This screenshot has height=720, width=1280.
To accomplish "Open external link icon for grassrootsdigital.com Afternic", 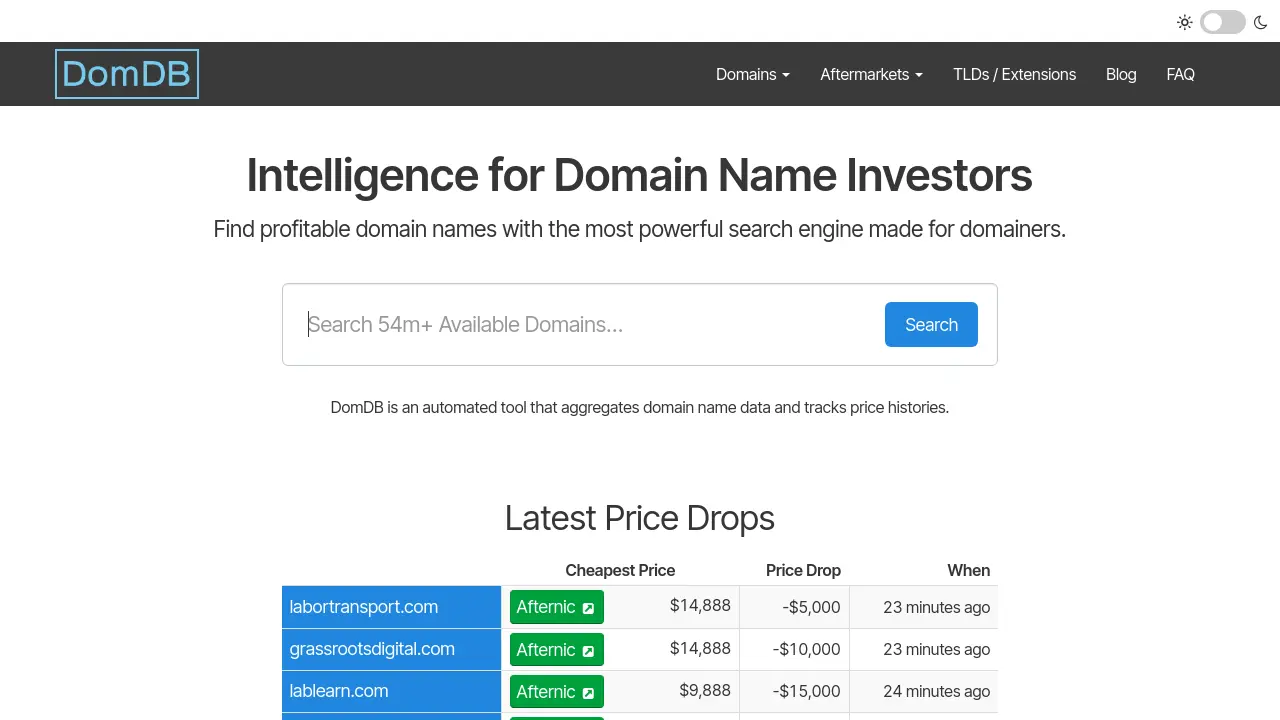I will point(588,650).
